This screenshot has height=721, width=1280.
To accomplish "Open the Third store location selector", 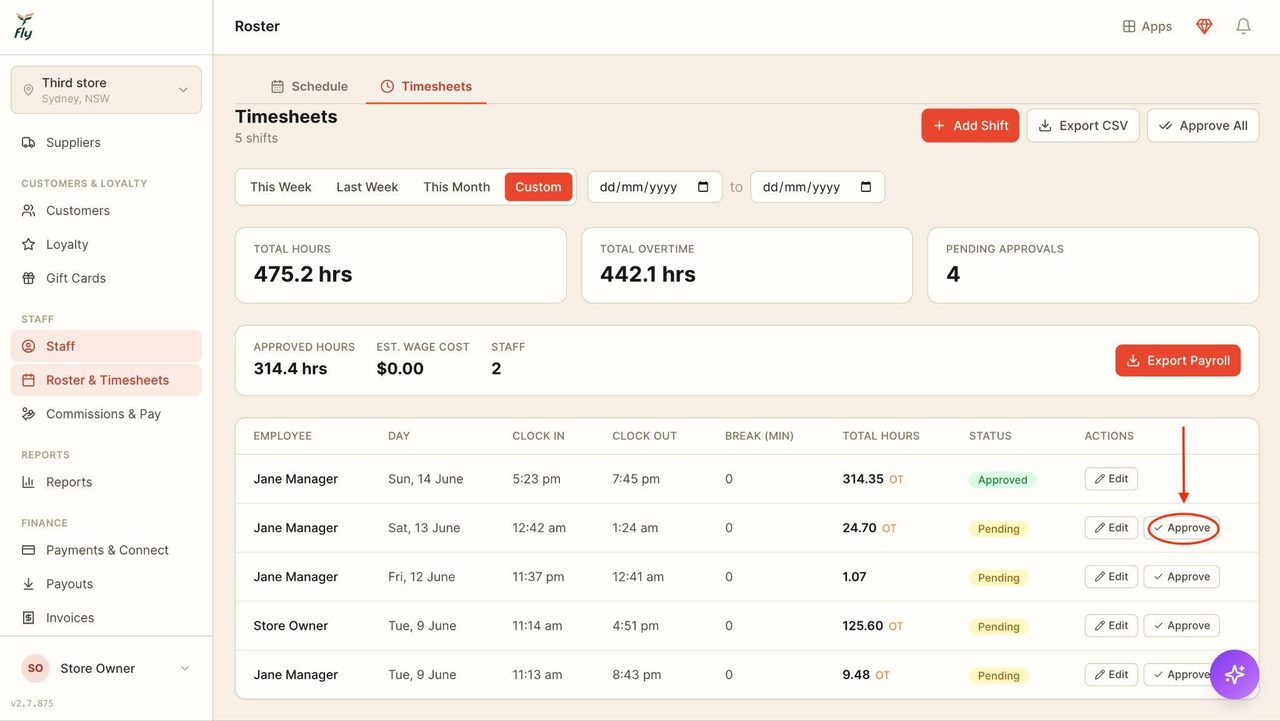I will tap(106, 90).
